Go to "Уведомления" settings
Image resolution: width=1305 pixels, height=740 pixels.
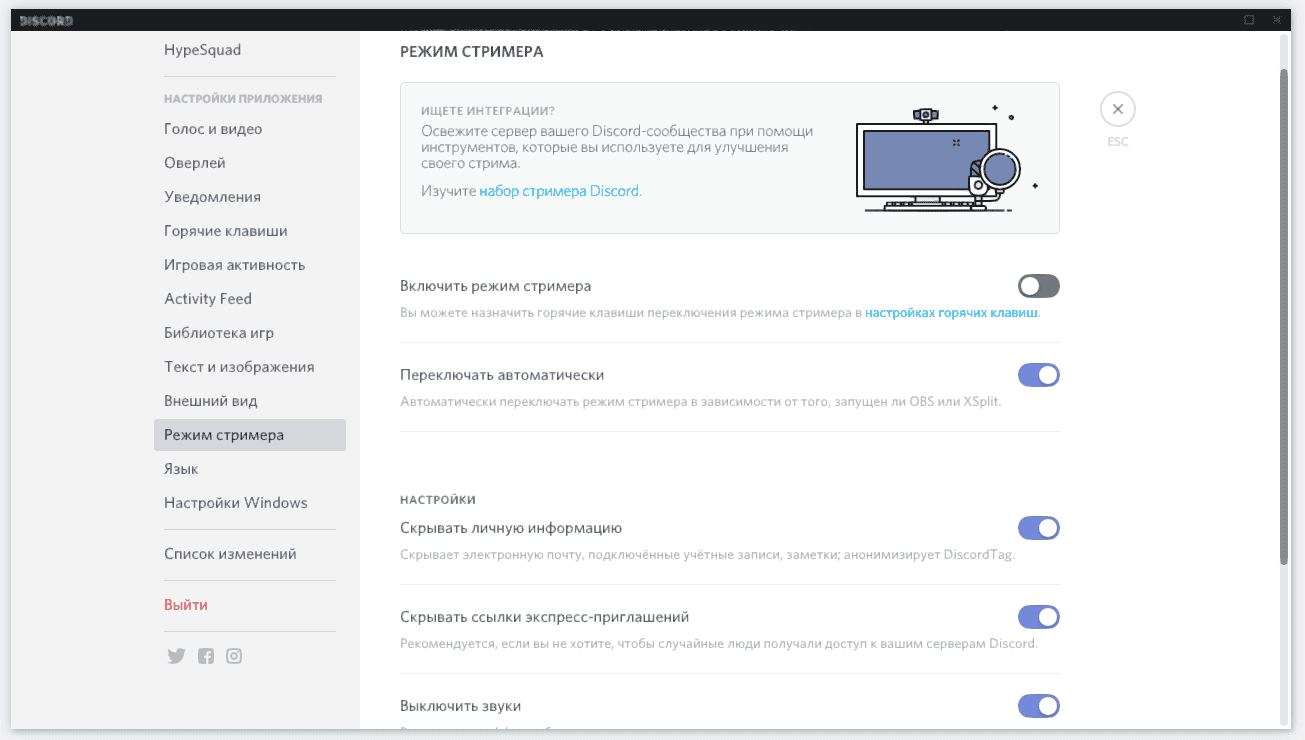pyautogui.click(x=250, y=197)
